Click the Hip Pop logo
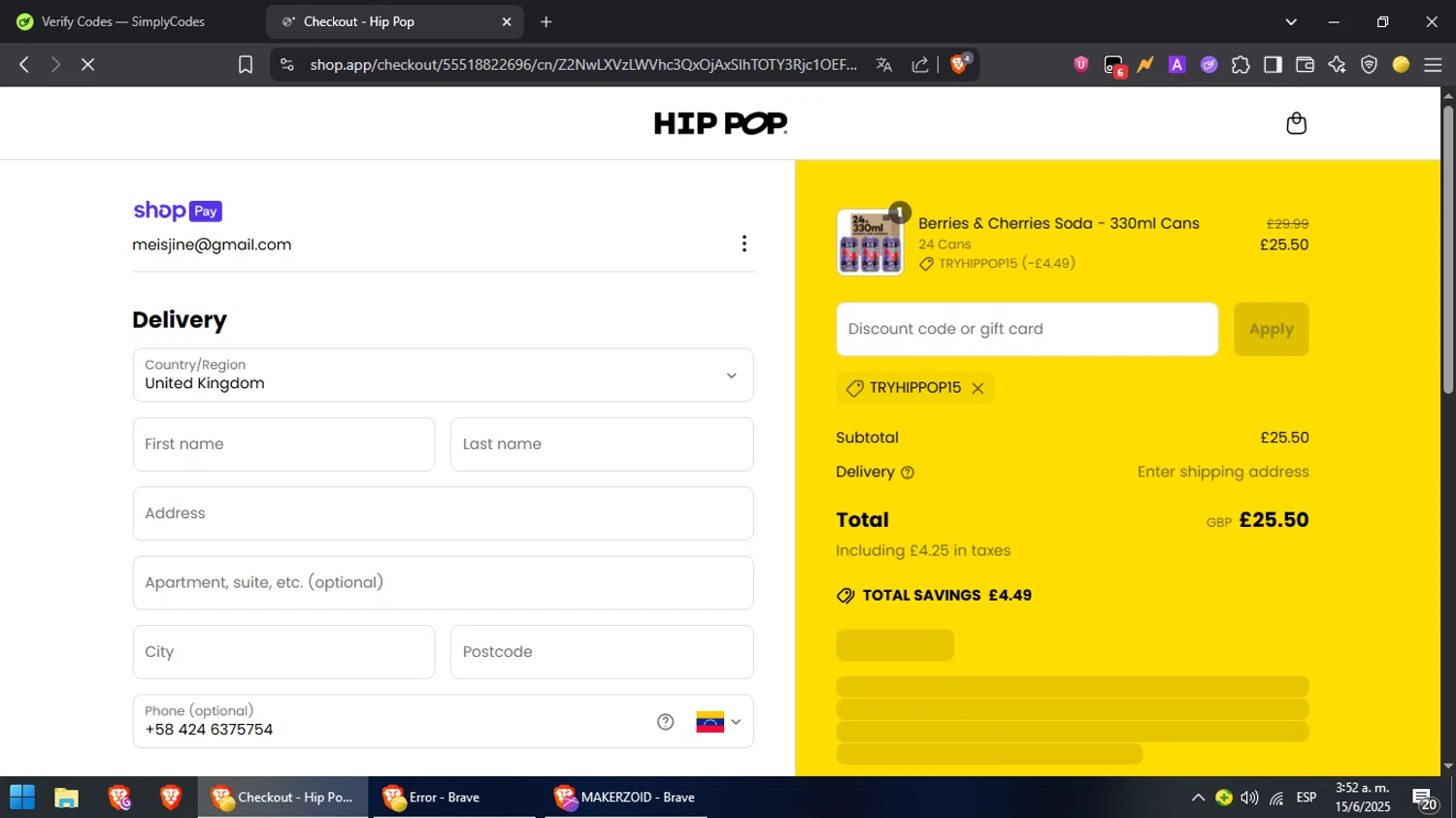Screen dimensions: 1456x818 point(720,123)
